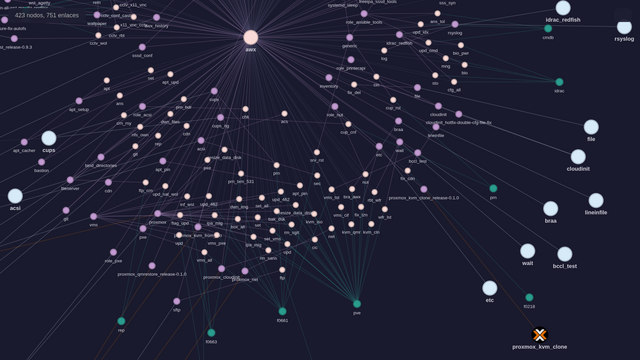Click the large light-blue idrac_redfish node

563,8
